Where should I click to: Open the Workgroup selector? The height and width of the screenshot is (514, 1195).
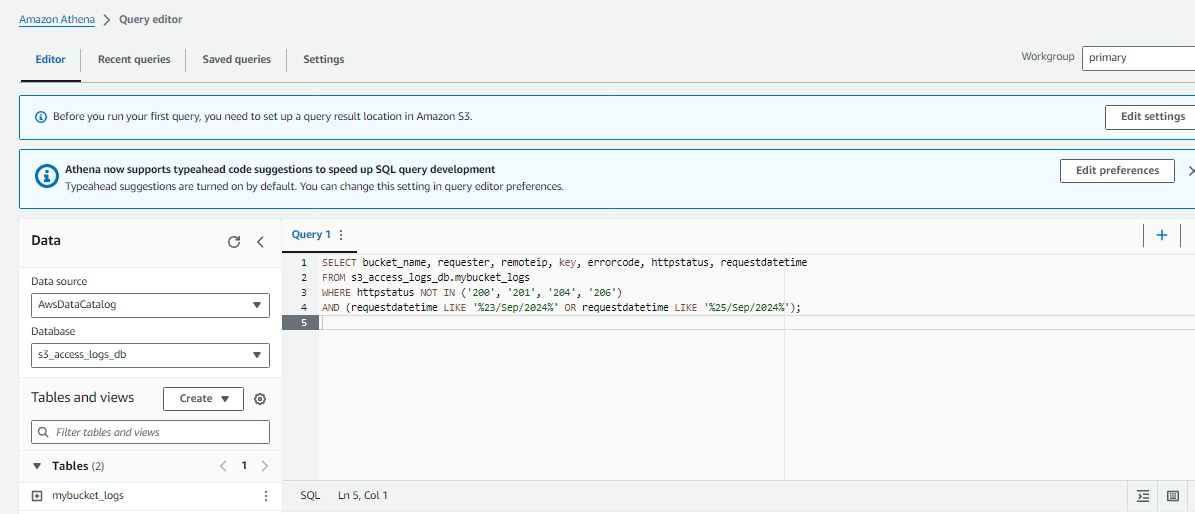click(x=1138, y=58)
